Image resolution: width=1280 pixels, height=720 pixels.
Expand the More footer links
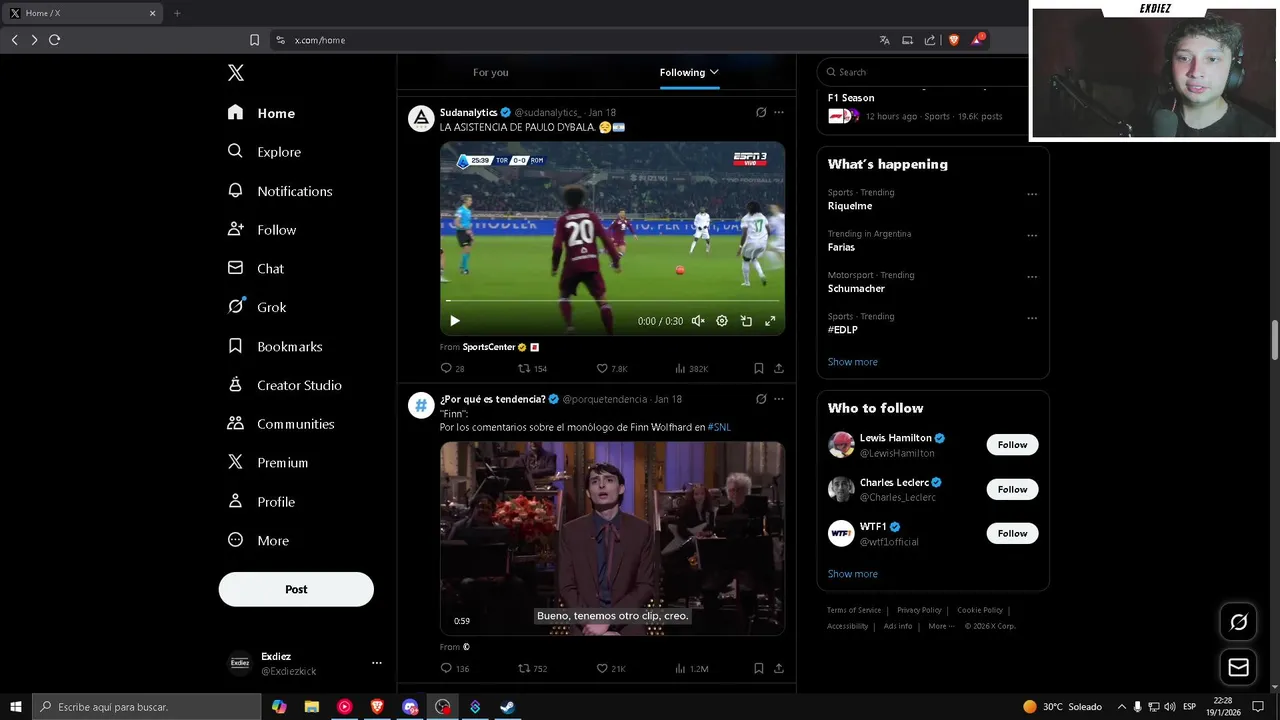941,626
